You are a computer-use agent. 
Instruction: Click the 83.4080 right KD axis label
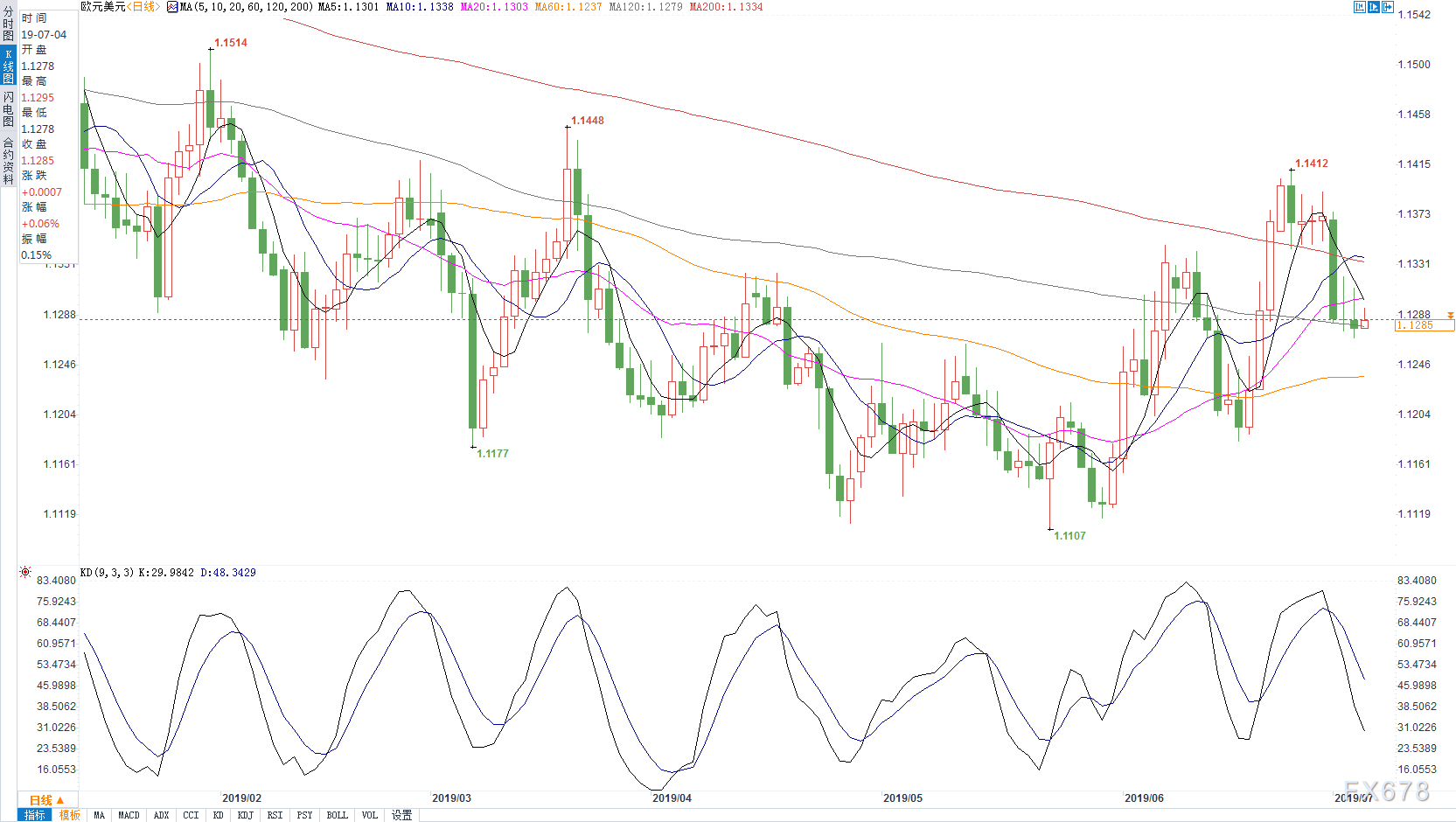click(1417, 581)
